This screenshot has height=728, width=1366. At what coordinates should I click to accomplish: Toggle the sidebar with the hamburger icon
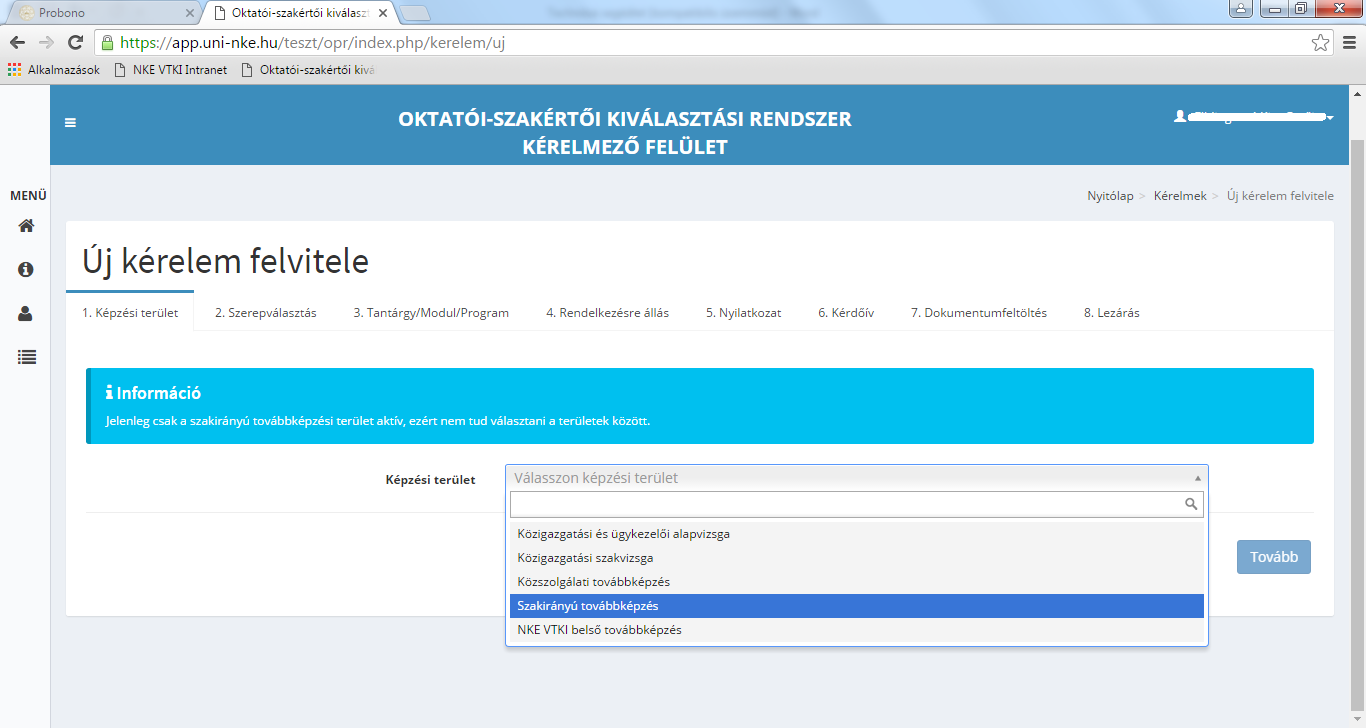tap(70, 123)
